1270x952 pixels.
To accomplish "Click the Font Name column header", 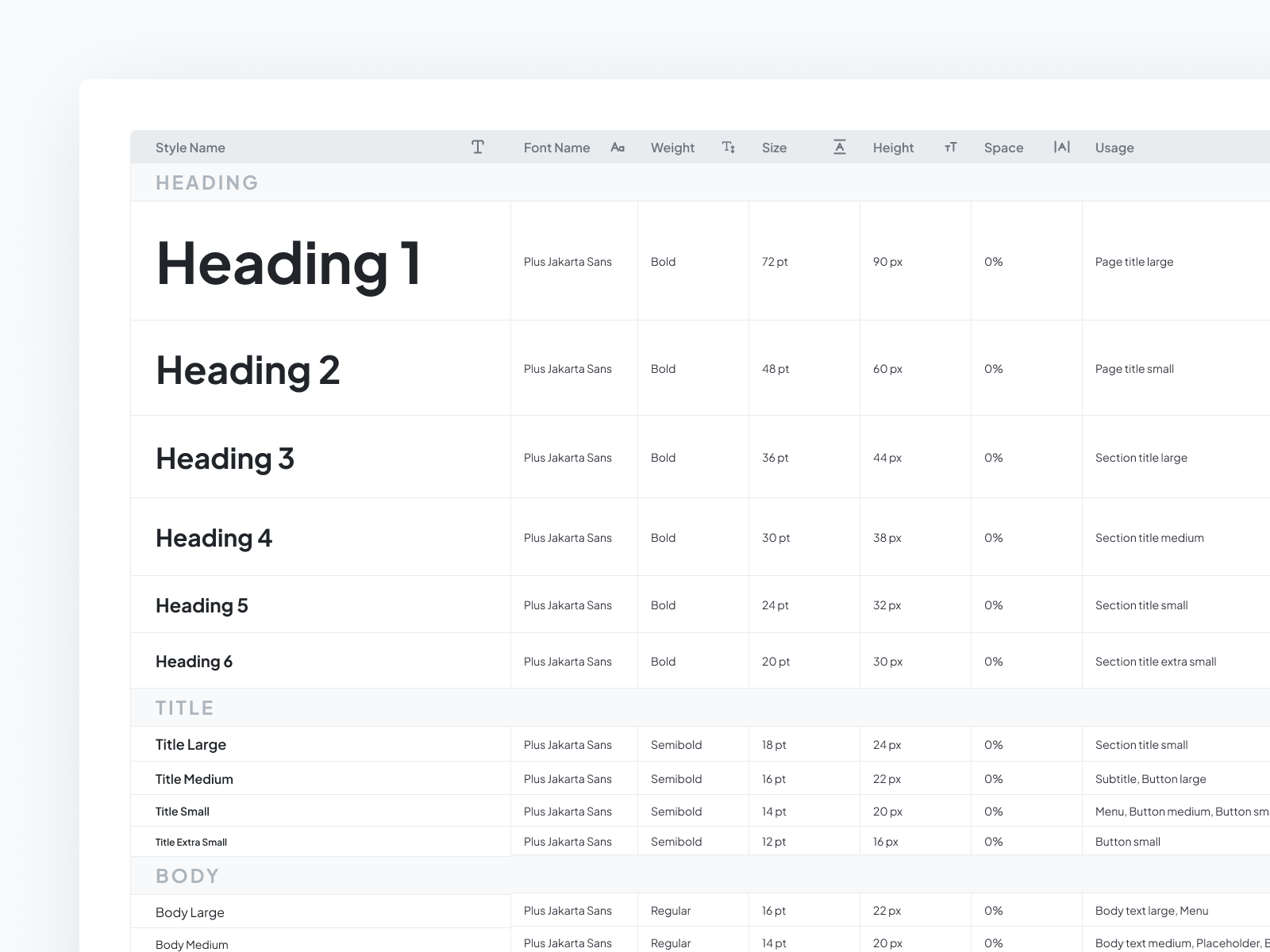I will pyautogui.click(x=556, y=148).
